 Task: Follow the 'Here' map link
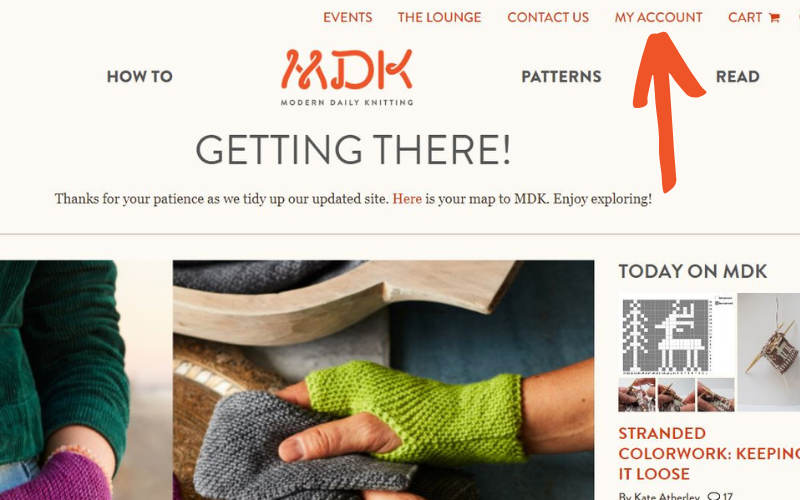click(x=407, y=198)
